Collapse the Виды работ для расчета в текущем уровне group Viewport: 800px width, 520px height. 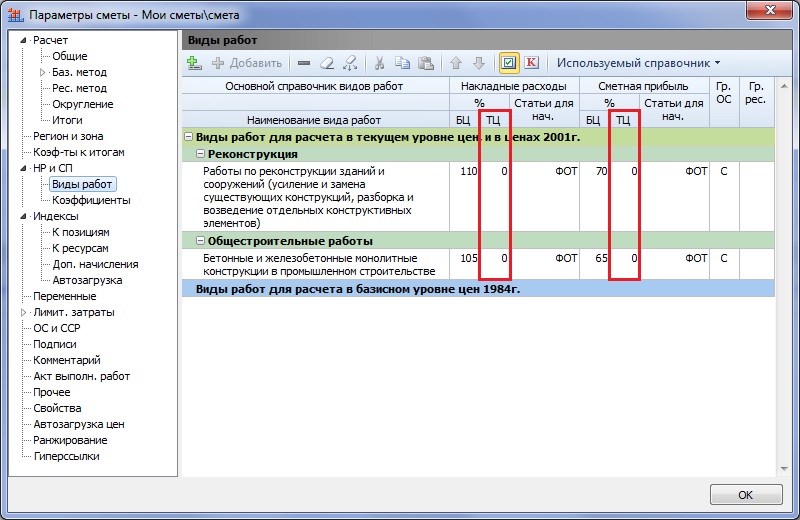188,137
